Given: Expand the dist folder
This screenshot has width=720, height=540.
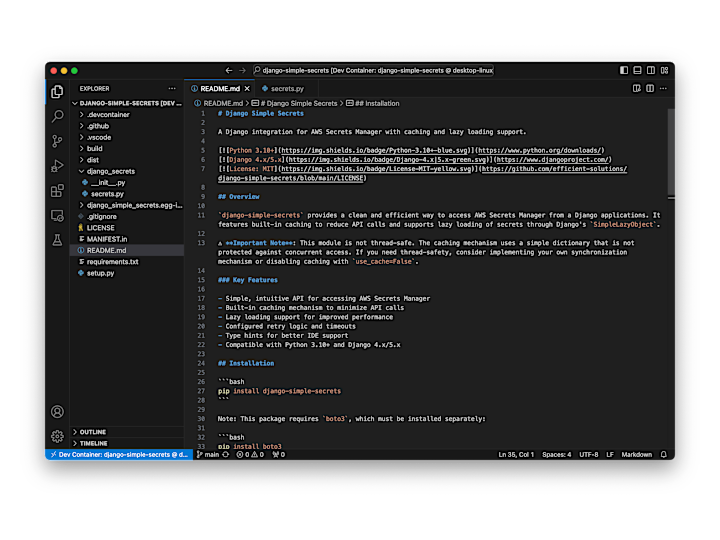Looking at the screenshot, I should pyautogui.click(x=127, y=160).
